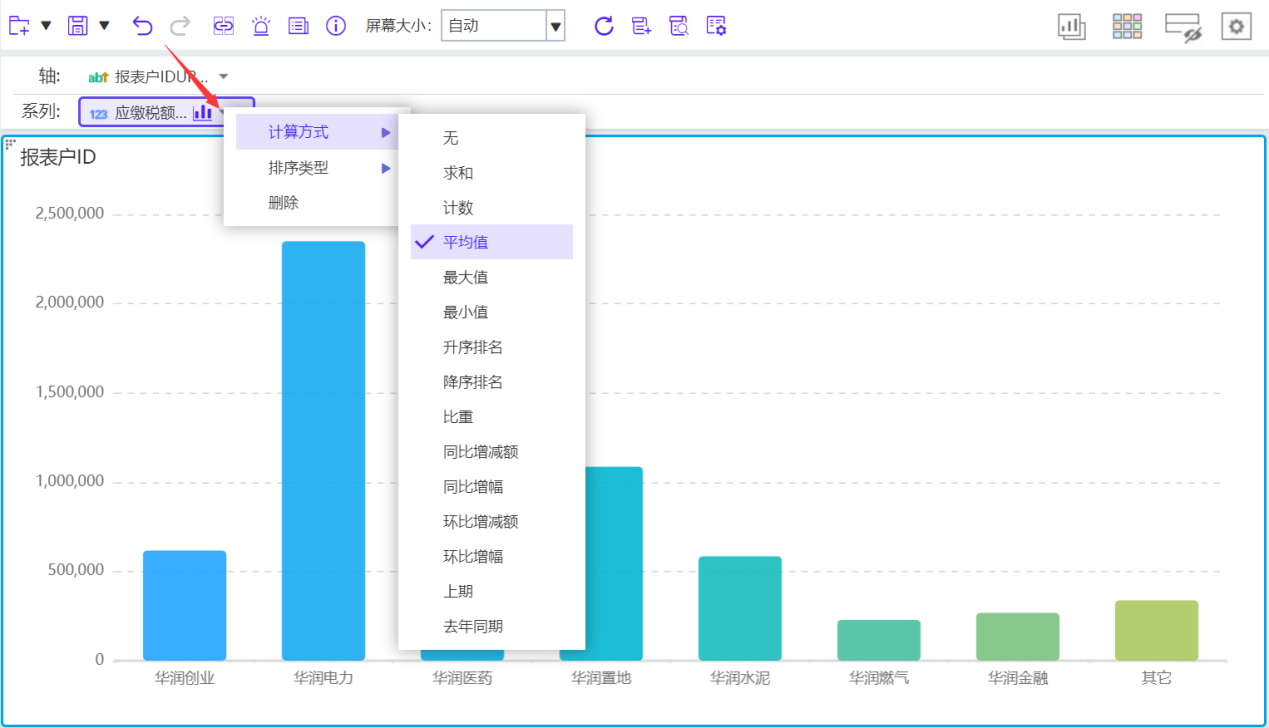
Task: Click the data search magnifier icon
Action: [x=679, y=26]
